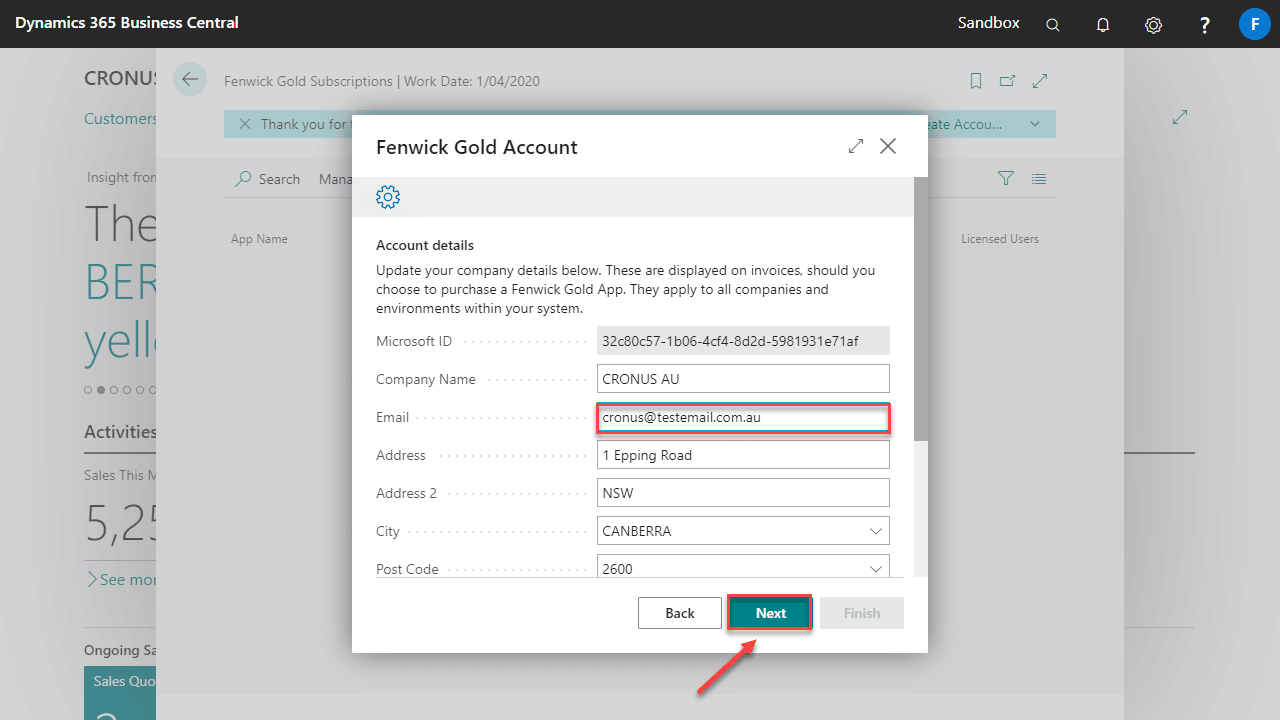Close the Fenwick Gold Account dialog
This screenshot has width=1280, height=720.
(888, 146)
